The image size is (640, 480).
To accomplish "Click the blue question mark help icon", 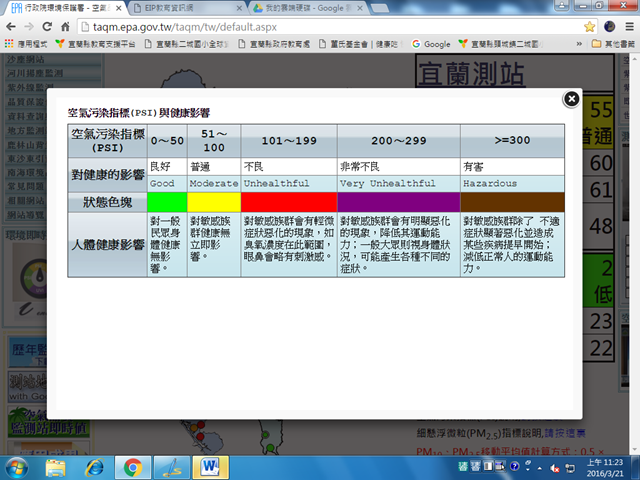I will pos(515,466).
